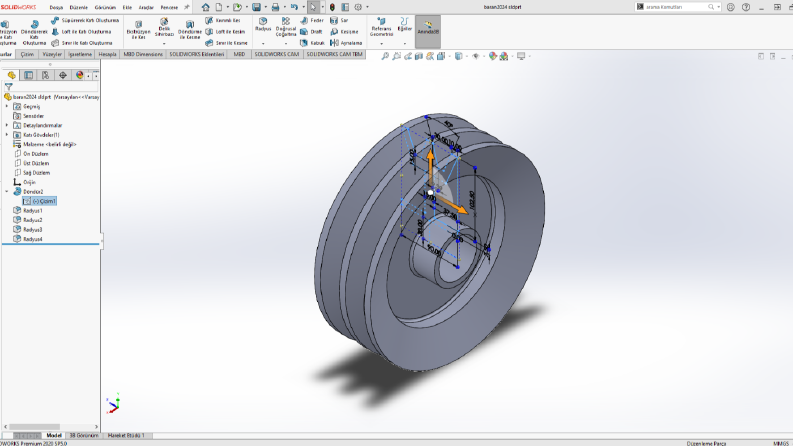Open dropdown arrow under Delik Sihirbazı
The image size is (793, 446).
coord(164,43)
